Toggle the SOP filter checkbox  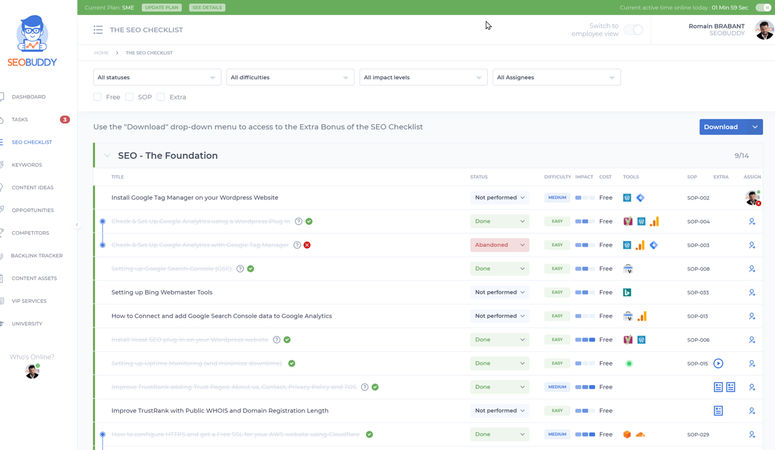coord(129,97)
